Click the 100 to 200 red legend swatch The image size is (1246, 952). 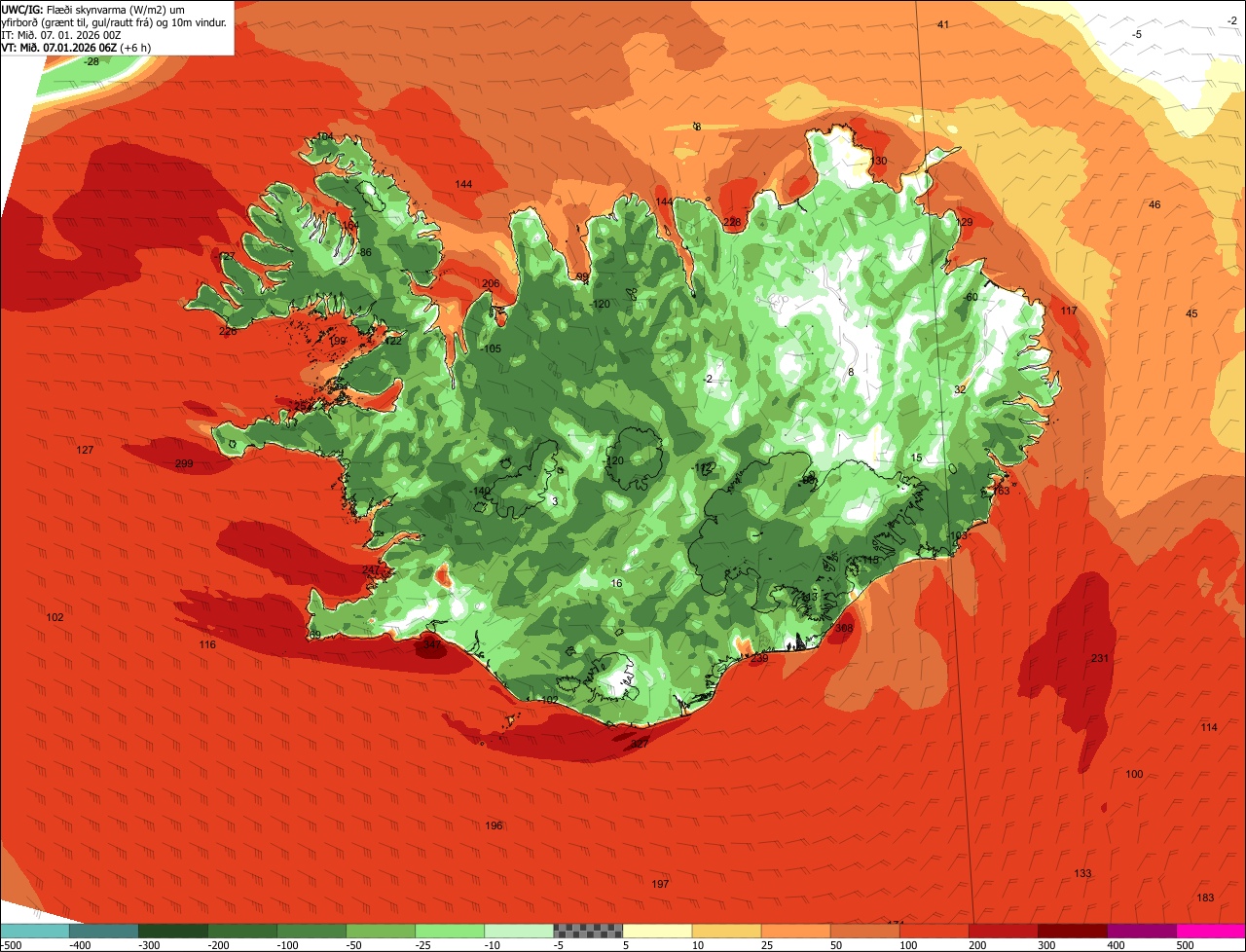click(x=934, y=931)
